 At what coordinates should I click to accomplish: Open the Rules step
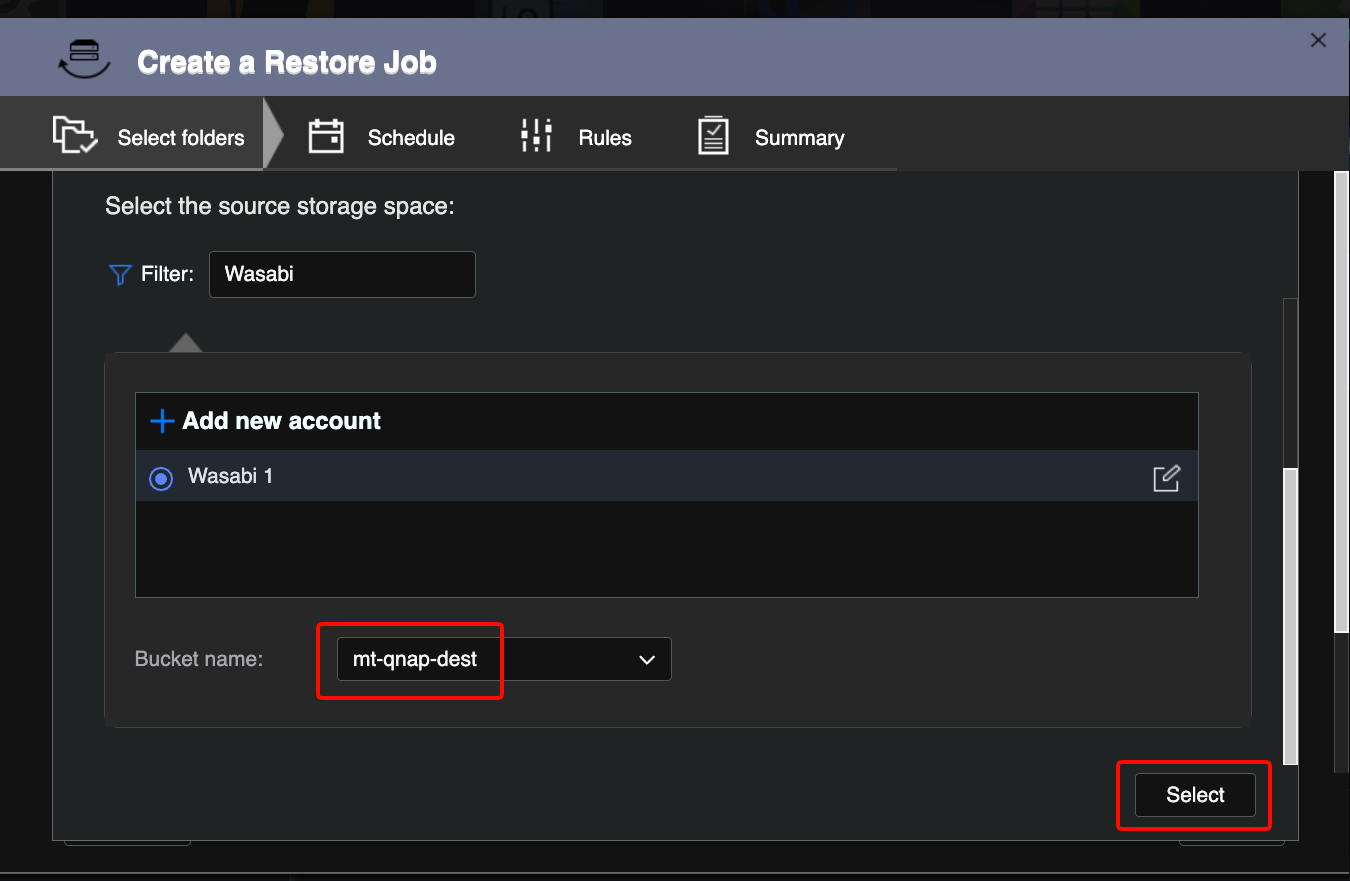[x=577, y=137]
